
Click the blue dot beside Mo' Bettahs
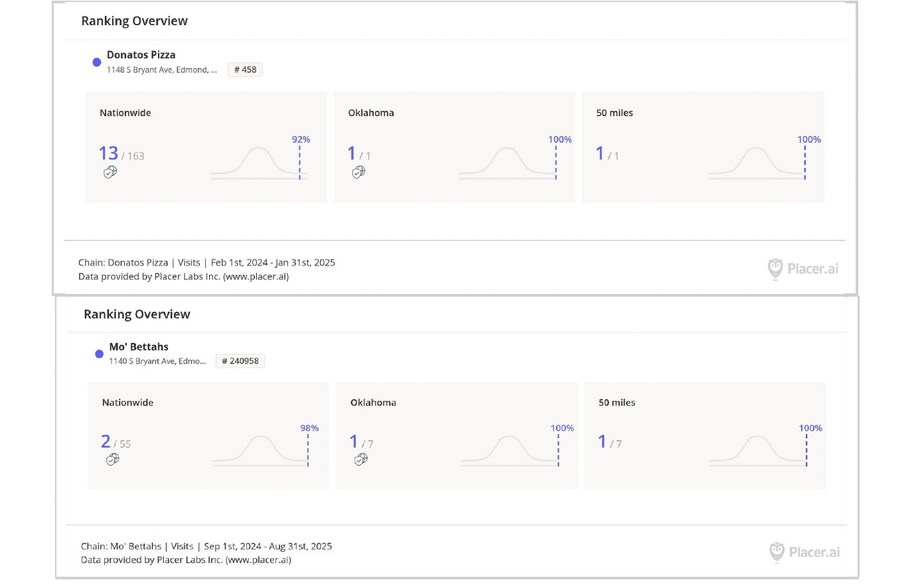99,354
